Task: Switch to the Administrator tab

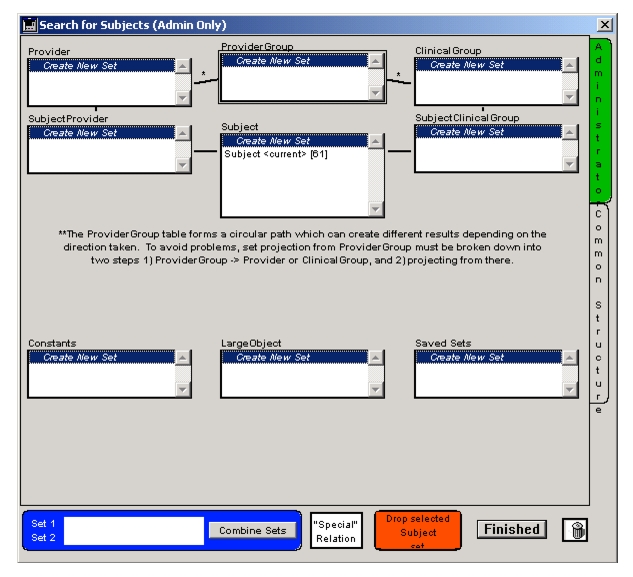Action: [x=598, y=119]
